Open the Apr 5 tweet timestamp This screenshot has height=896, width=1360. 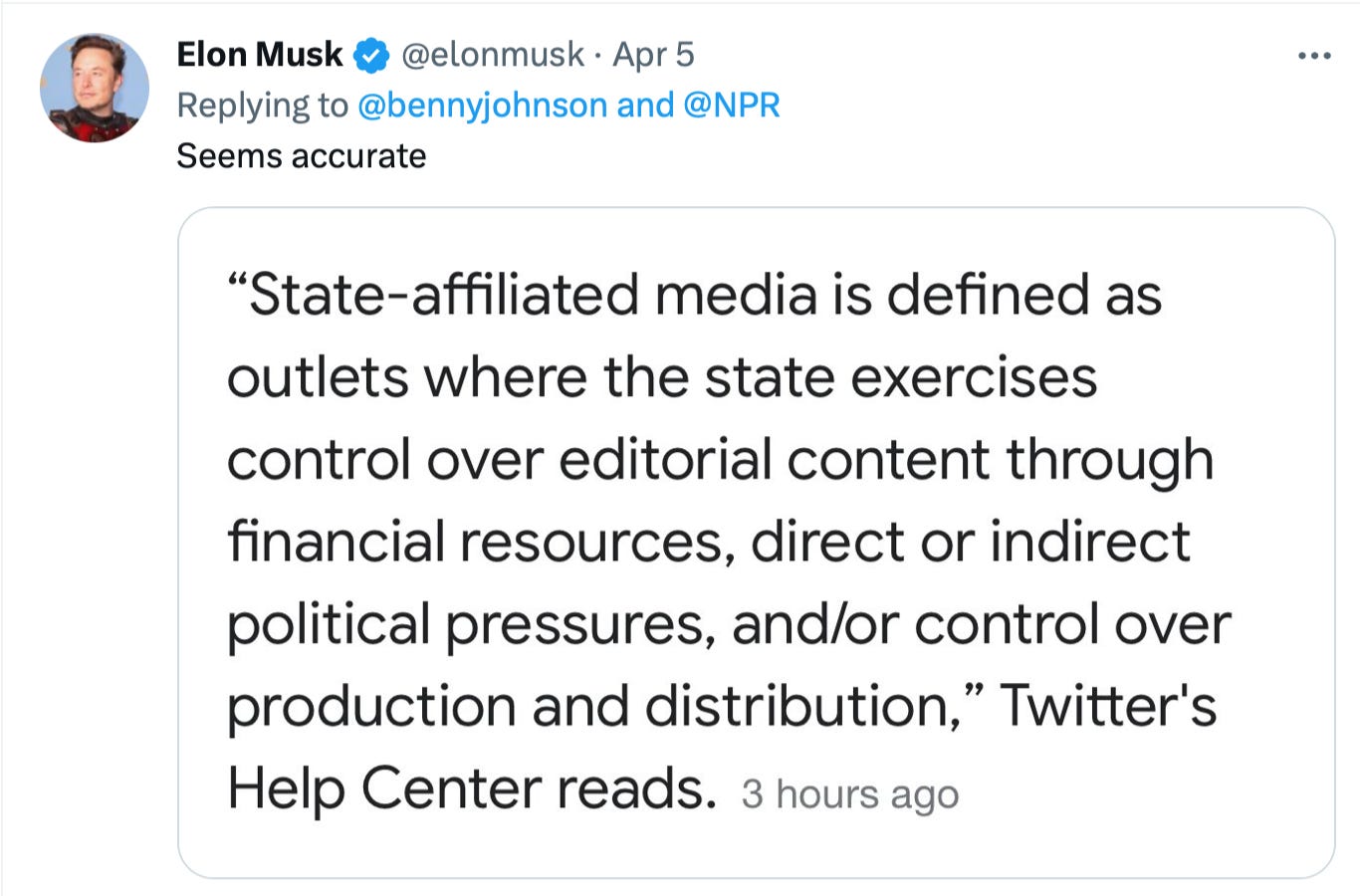pos(653,55)
